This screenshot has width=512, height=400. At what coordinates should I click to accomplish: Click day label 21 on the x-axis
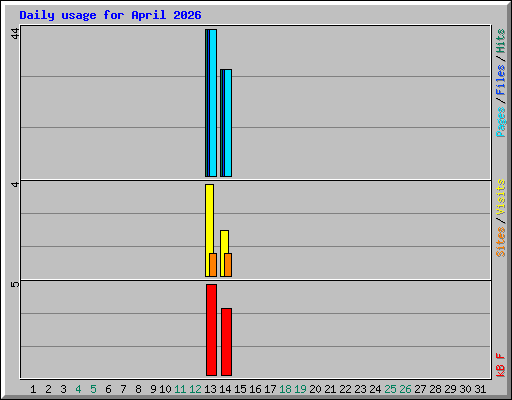coord(330,389)
